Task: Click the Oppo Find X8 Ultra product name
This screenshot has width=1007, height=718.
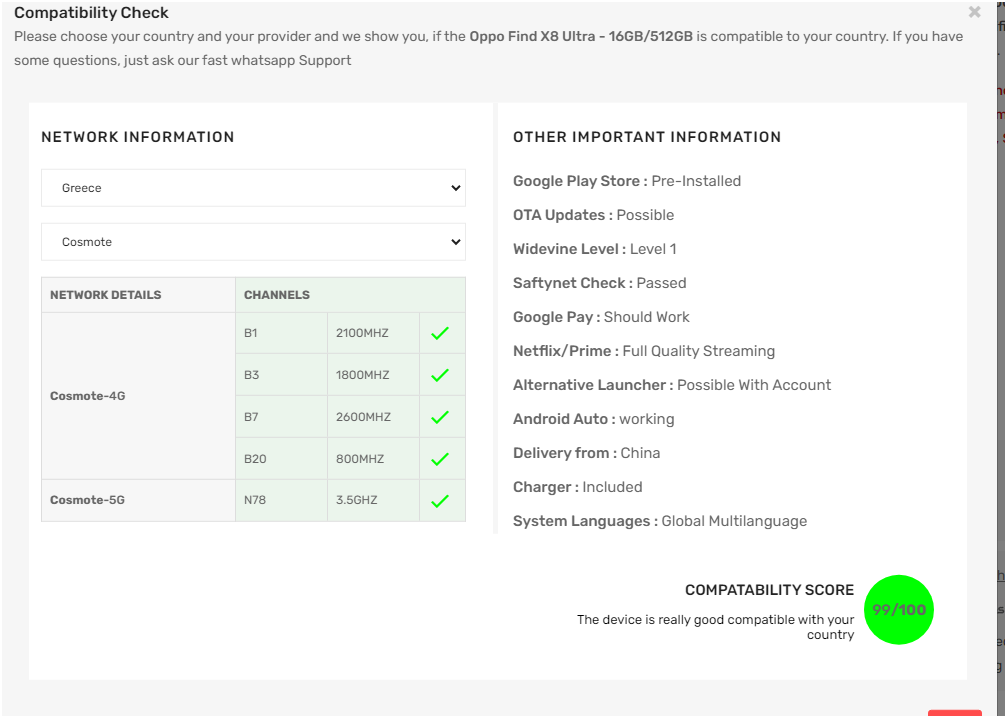Action: click(x=581, y=37)
